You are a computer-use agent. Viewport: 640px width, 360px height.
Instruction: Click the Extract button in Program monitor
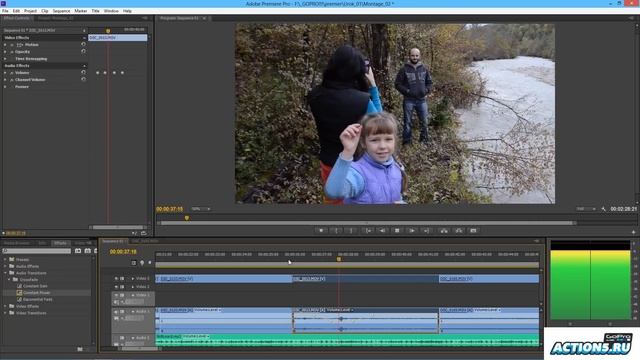(x=459, y=231)
